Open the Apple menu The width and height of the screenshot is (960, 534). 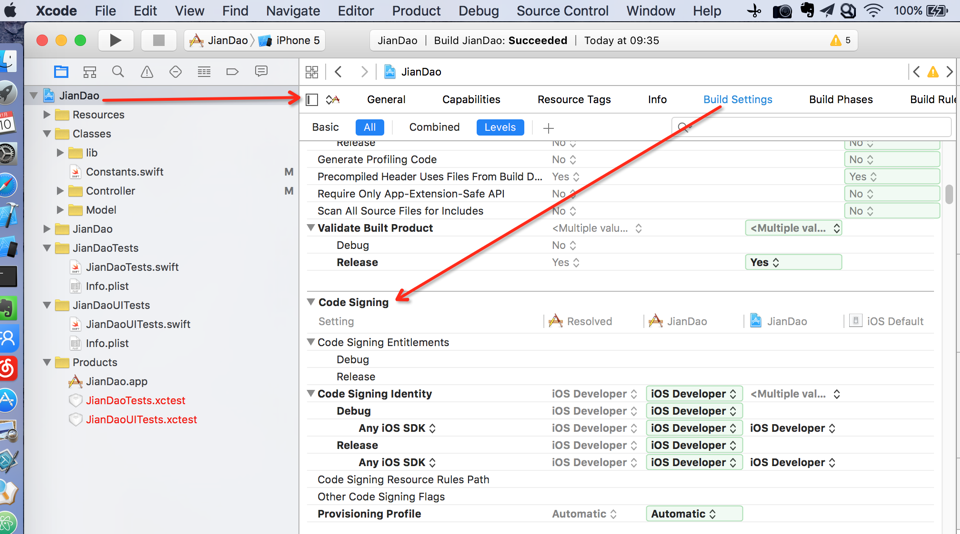[10, 10]
